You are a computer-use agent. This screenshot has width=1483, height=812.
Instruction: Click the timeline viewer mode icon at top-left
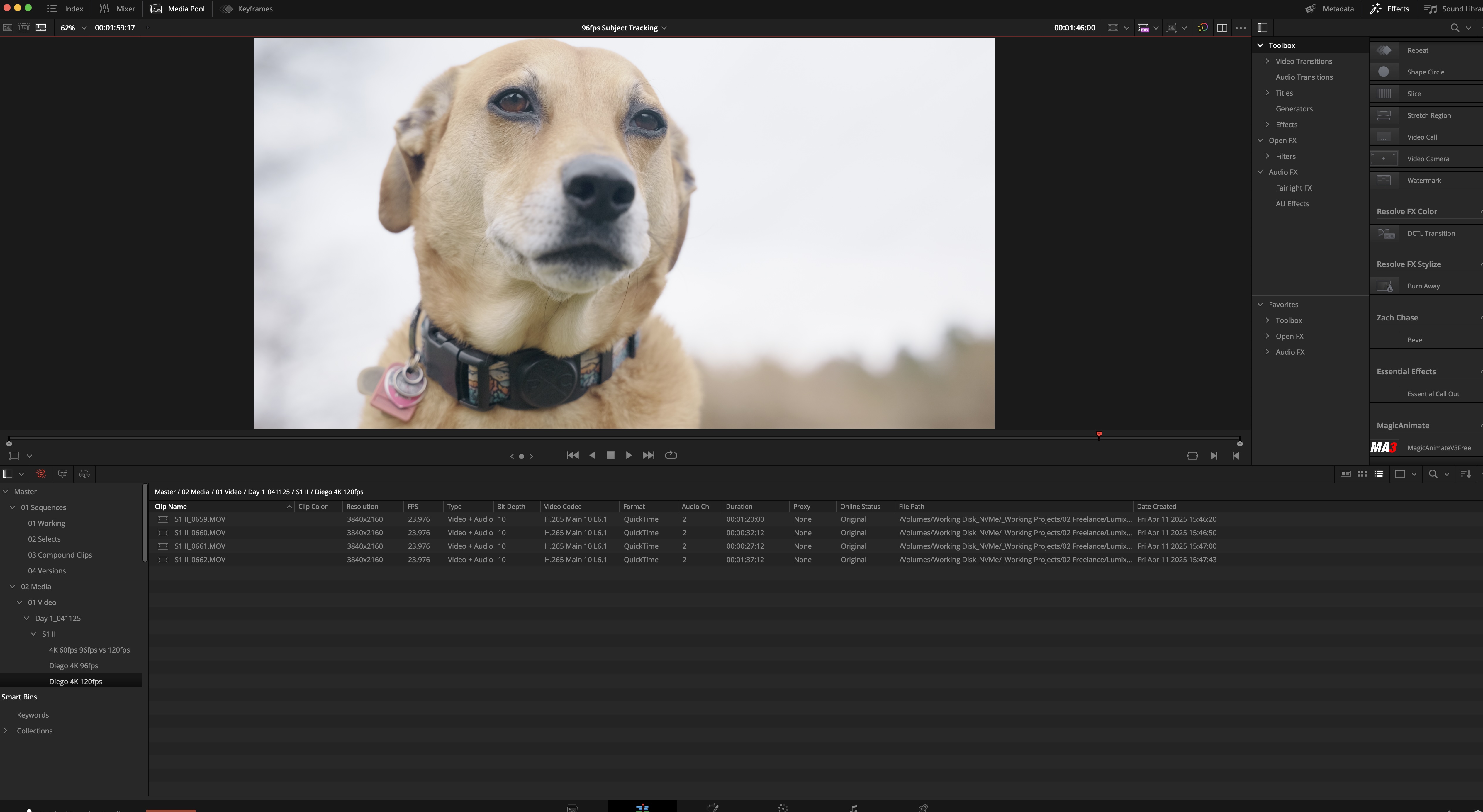point(41,28)
